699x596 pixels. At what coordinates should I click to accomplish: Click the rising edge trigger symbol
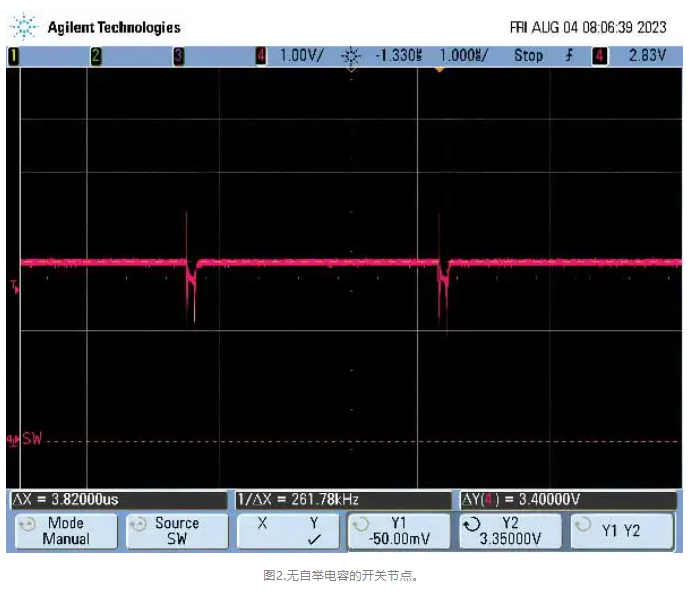tap(569, 56)
